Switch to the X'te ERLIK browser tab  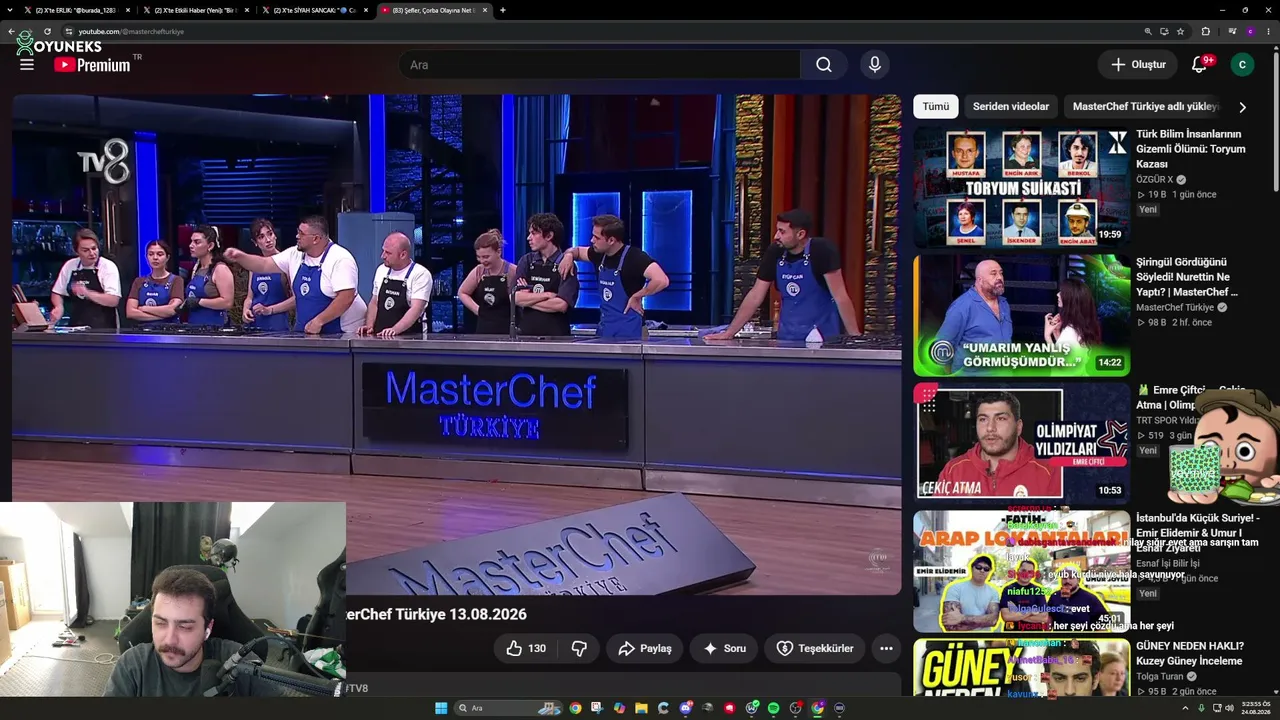[x=75, y=10]
